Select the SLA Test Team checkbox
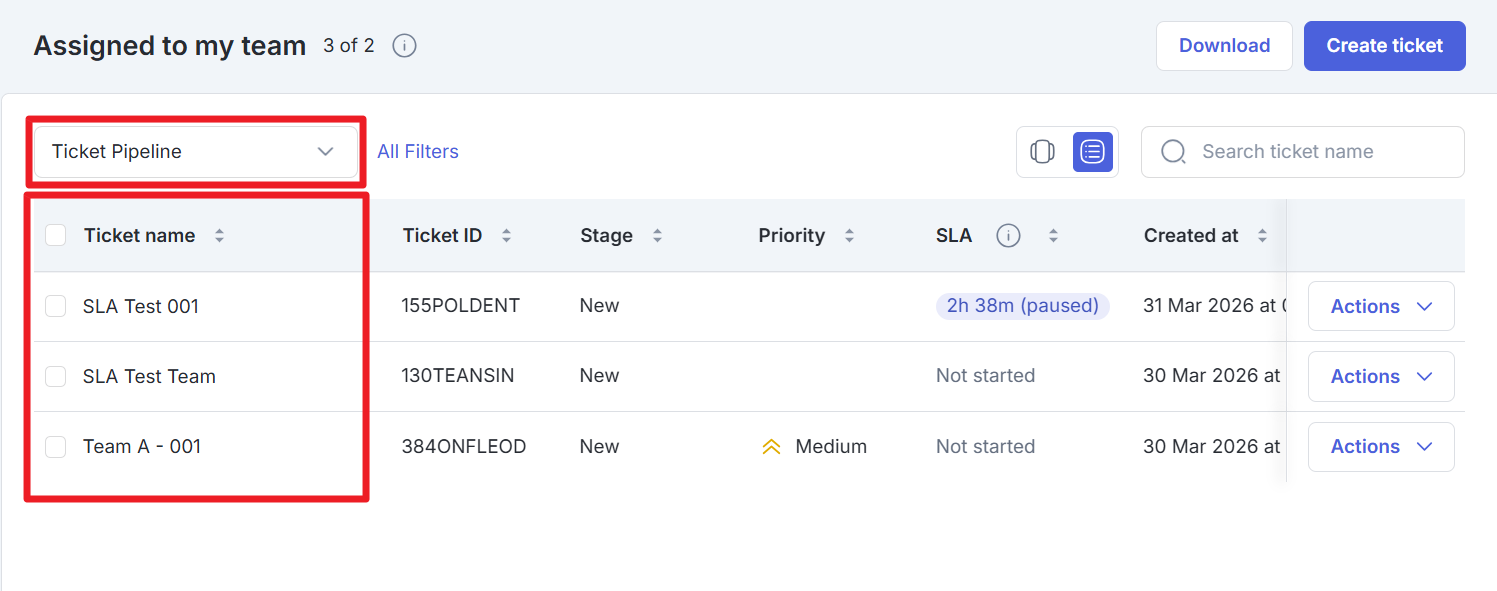1497x591 pixels. (x=56, y=376)
